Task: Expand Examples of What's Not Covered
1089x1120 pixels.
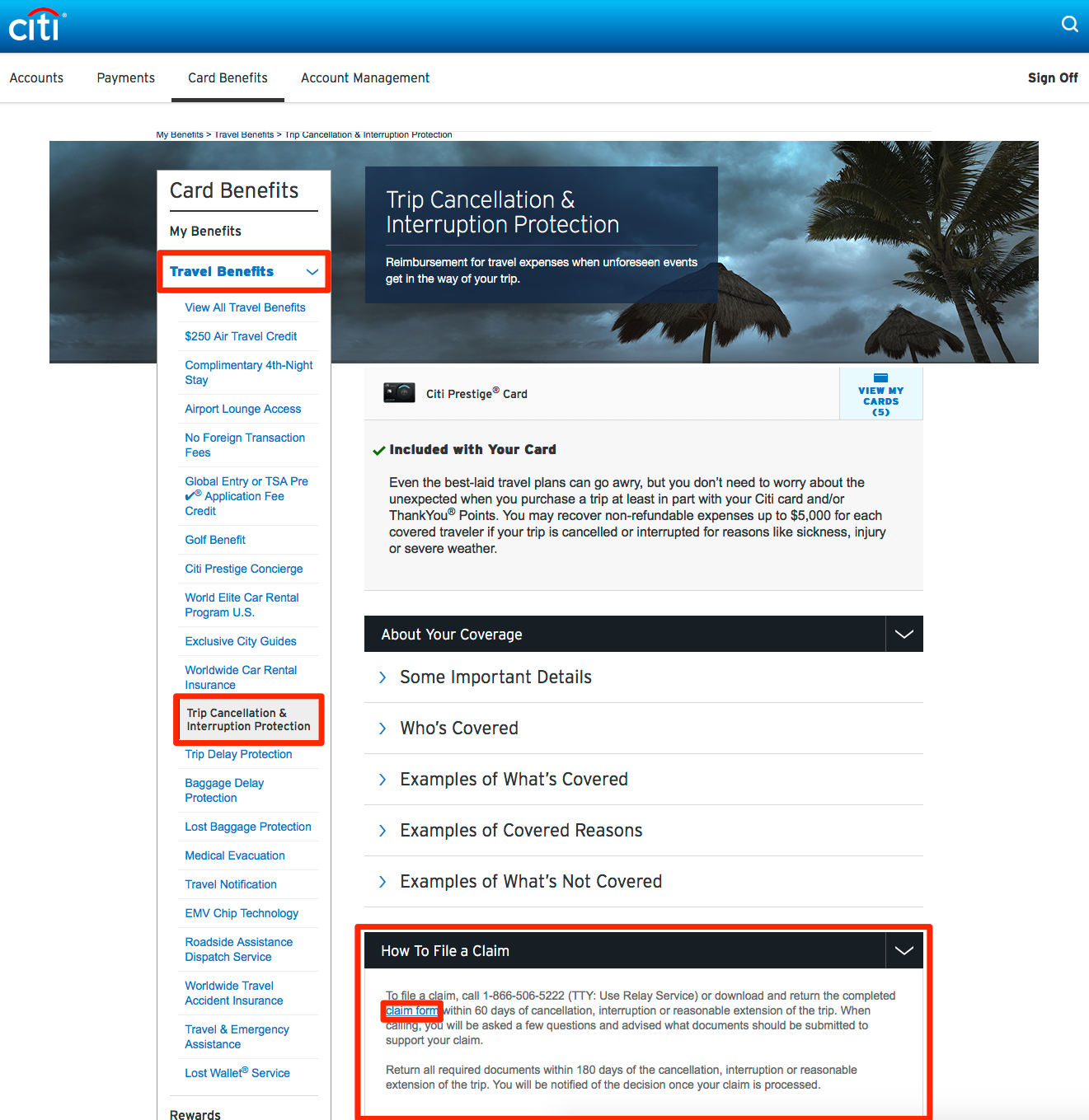Action: [530, 882]
